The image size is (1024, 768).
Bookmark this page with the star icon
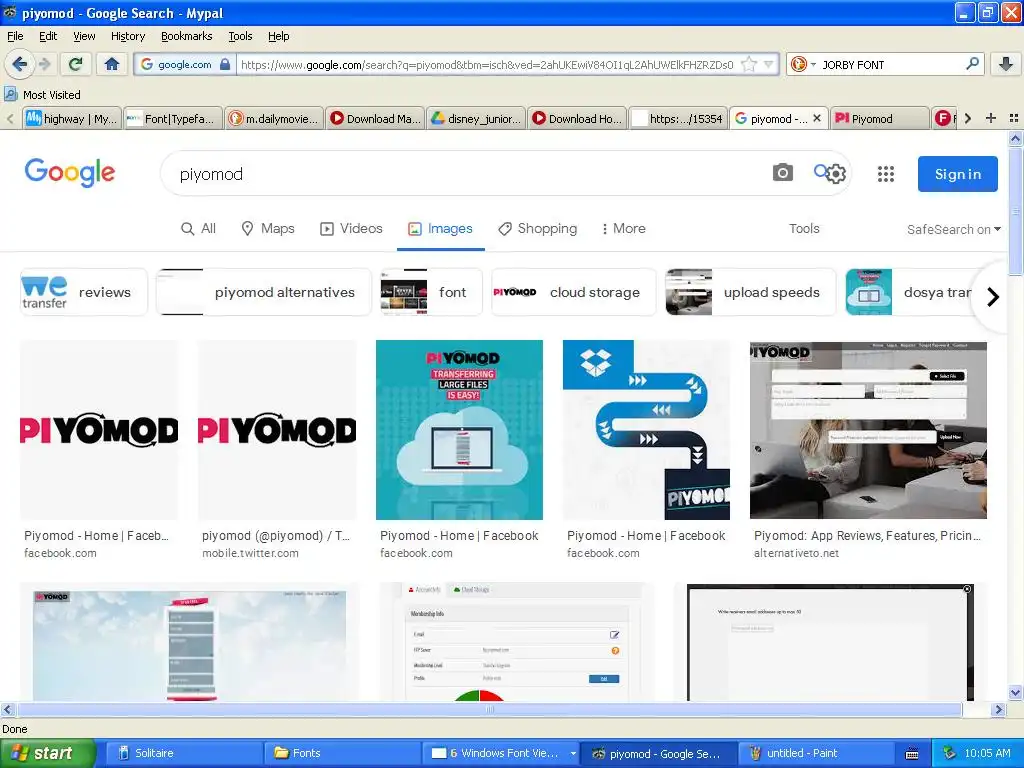coord(749,64)
